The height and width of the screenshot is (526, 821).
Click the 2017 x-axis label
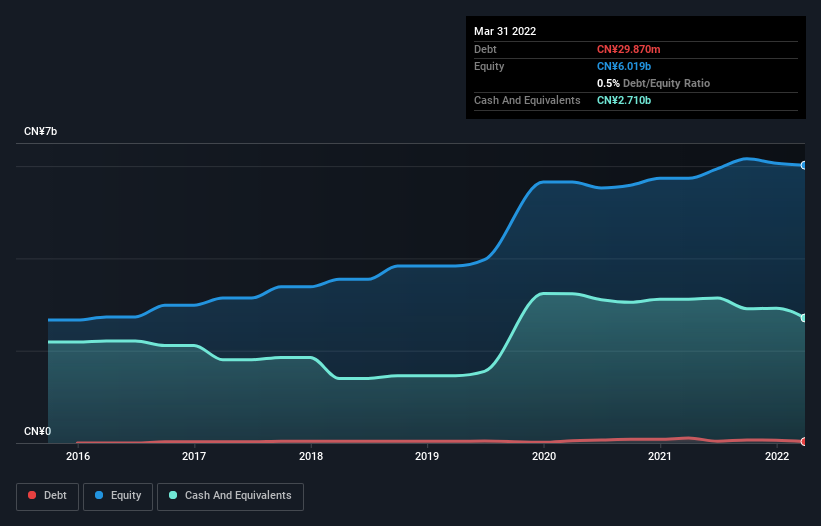(x=194, y=456)
